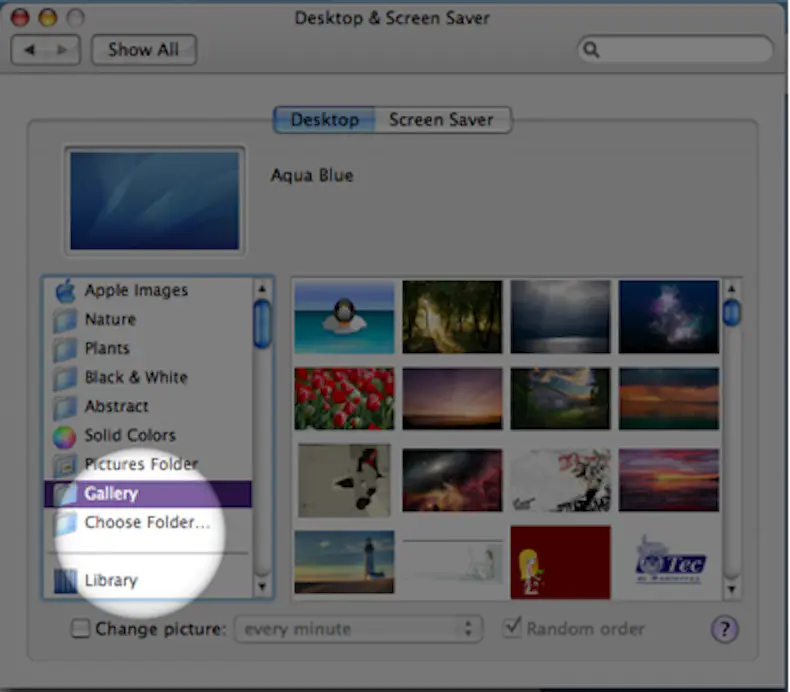Click the search magnifier icon
The width and height of the screenshot is (790, 692).
(591, 49)
